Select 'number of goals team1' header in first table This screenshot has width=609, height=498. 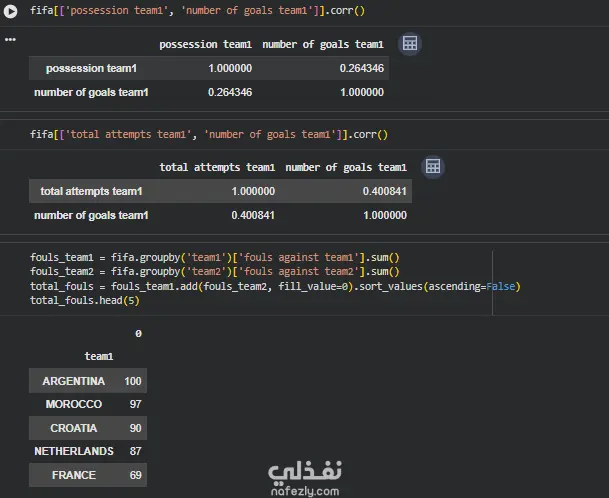pos(323,45)
